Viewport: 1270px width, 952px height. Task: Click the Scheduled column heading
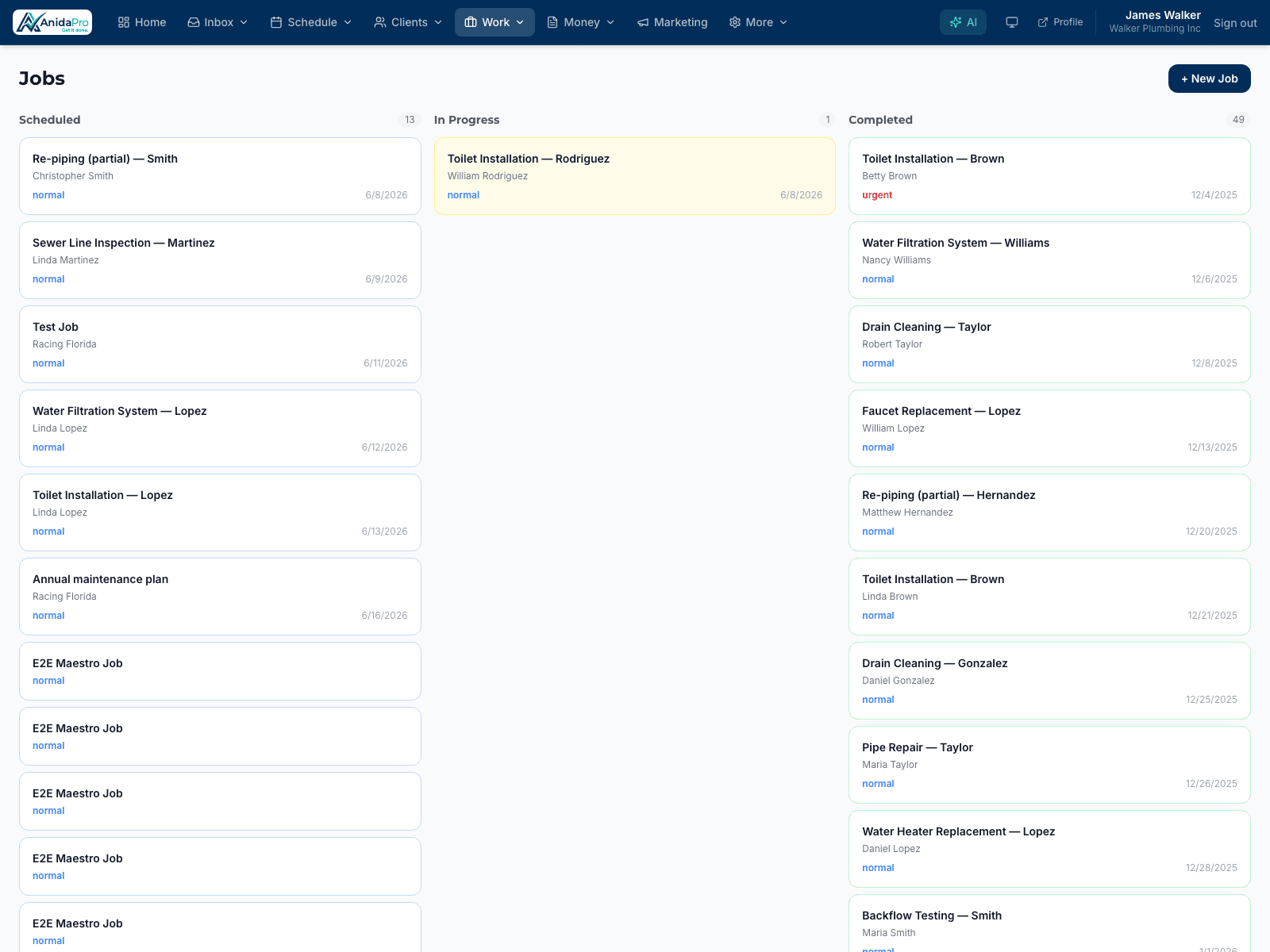(49, 120)
